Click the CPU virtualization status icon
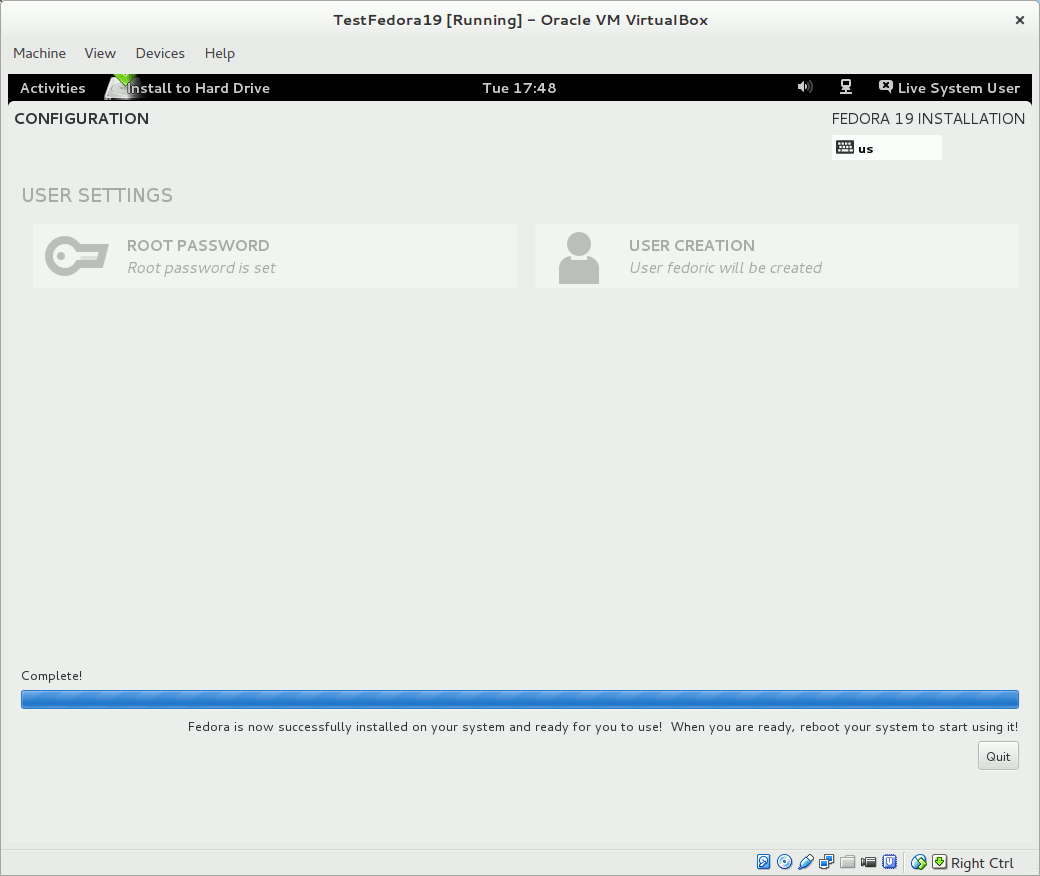Screen dimensions: 1040x876 click(890, 862)
